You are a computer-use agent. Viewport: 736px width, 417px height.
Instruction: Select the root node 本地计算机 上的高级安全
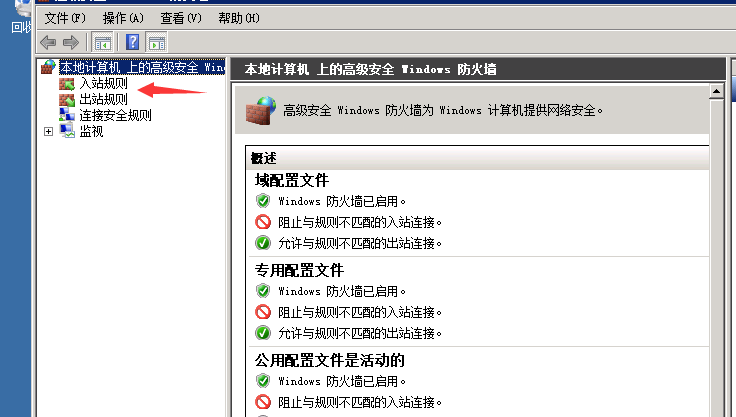pyautogui.click(x=142, y=68)
